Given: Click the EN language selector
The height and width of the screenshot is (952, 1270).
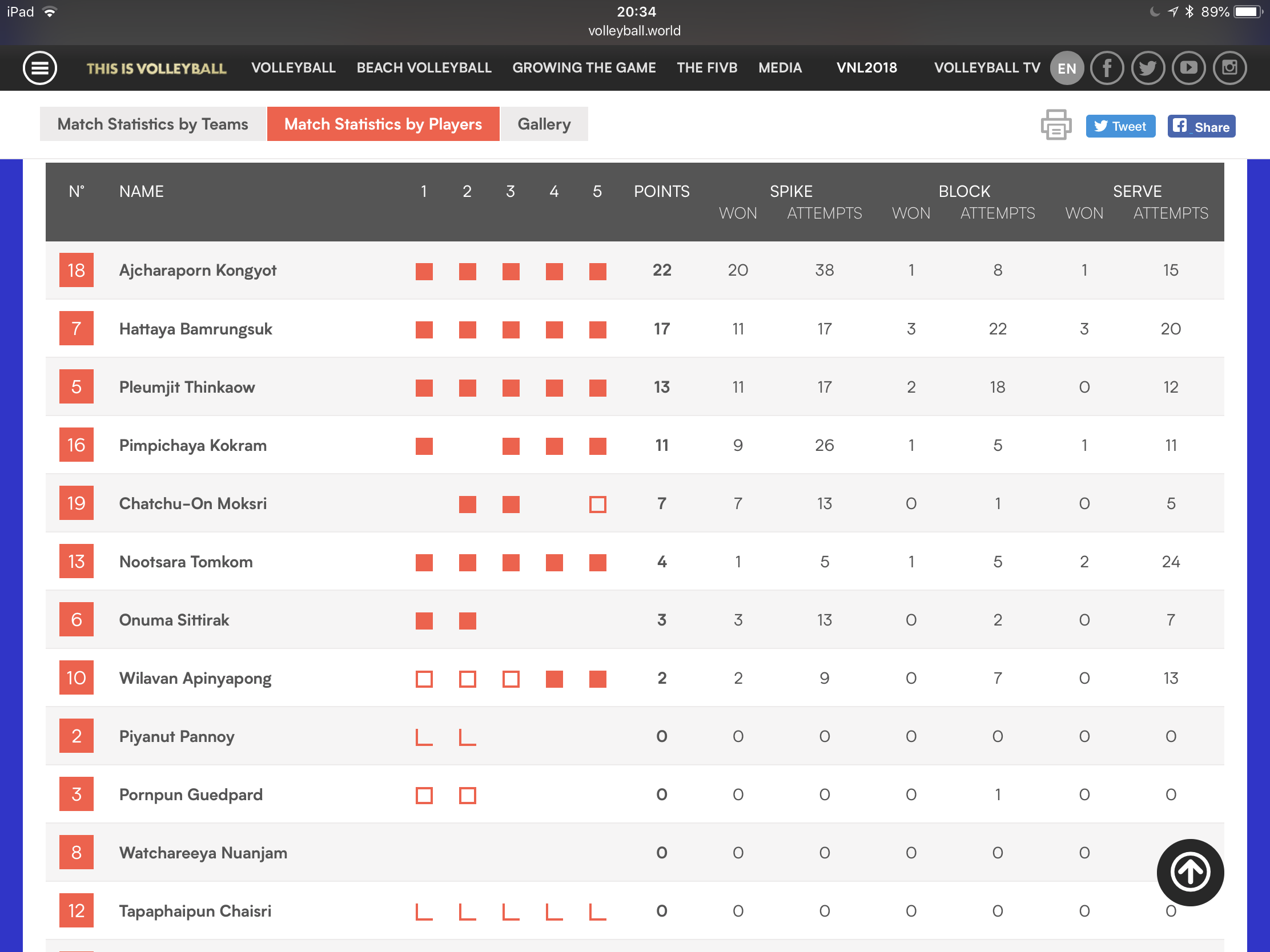Looking at the screenshot, I should (x=1066, y=68).
